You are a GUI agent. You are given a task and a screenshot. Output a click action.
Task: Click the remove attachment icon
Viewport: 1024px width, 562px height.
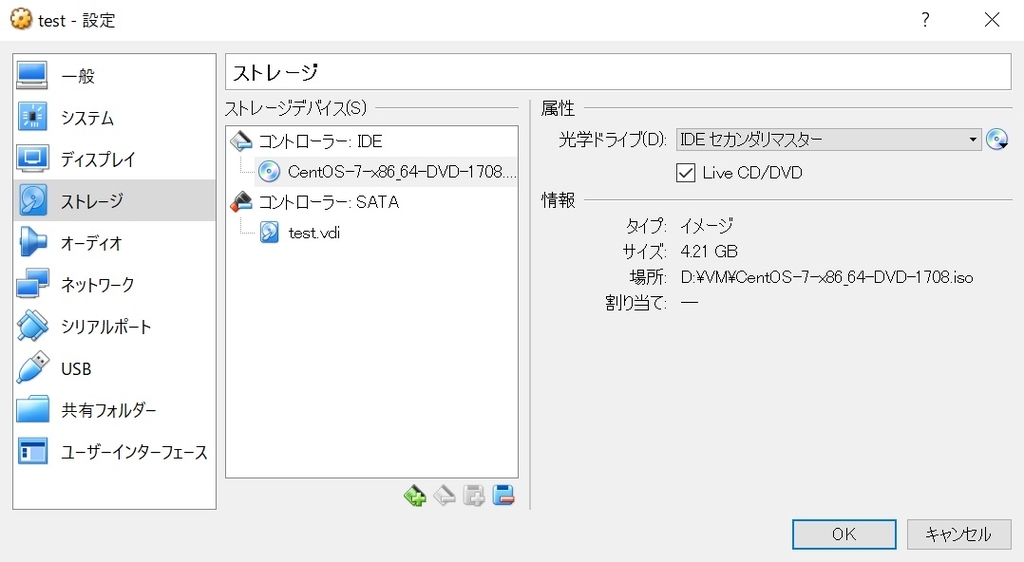[504, 496]
